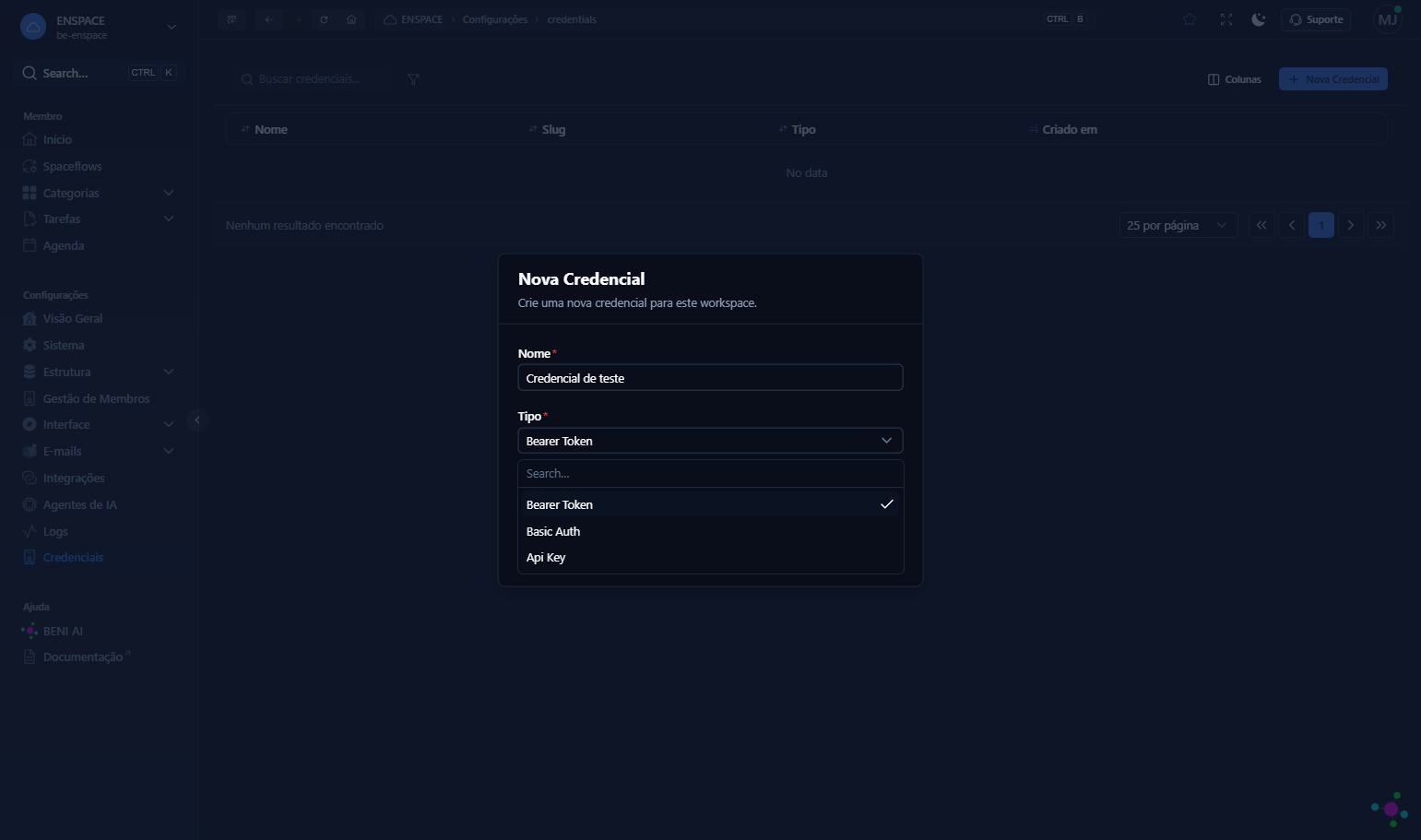Click back arrow in top toolbar
This screenshot has height=840, width=1421.
click(x=269, y=19)
